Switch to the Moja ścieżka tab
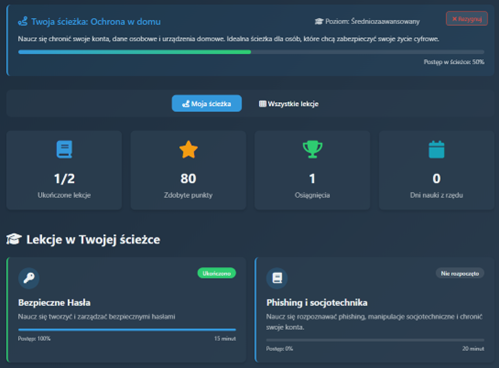The image size is (499, 368). pos(207,103)
